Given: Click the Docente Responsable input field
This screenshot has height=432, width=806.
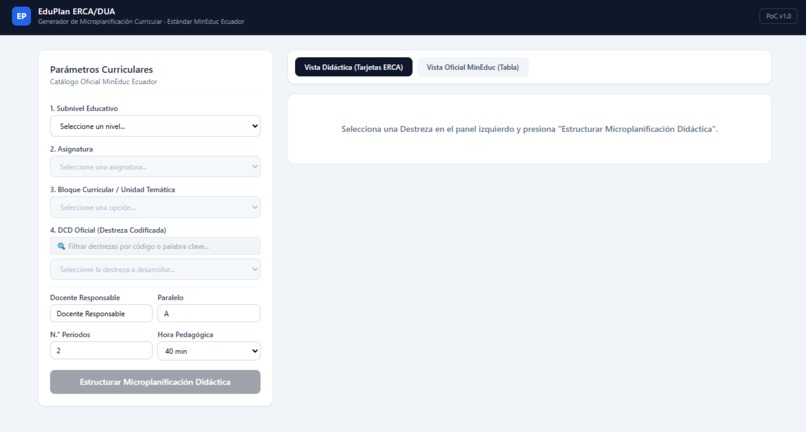Looking at the screenshot, I should (x=101, y=314).
